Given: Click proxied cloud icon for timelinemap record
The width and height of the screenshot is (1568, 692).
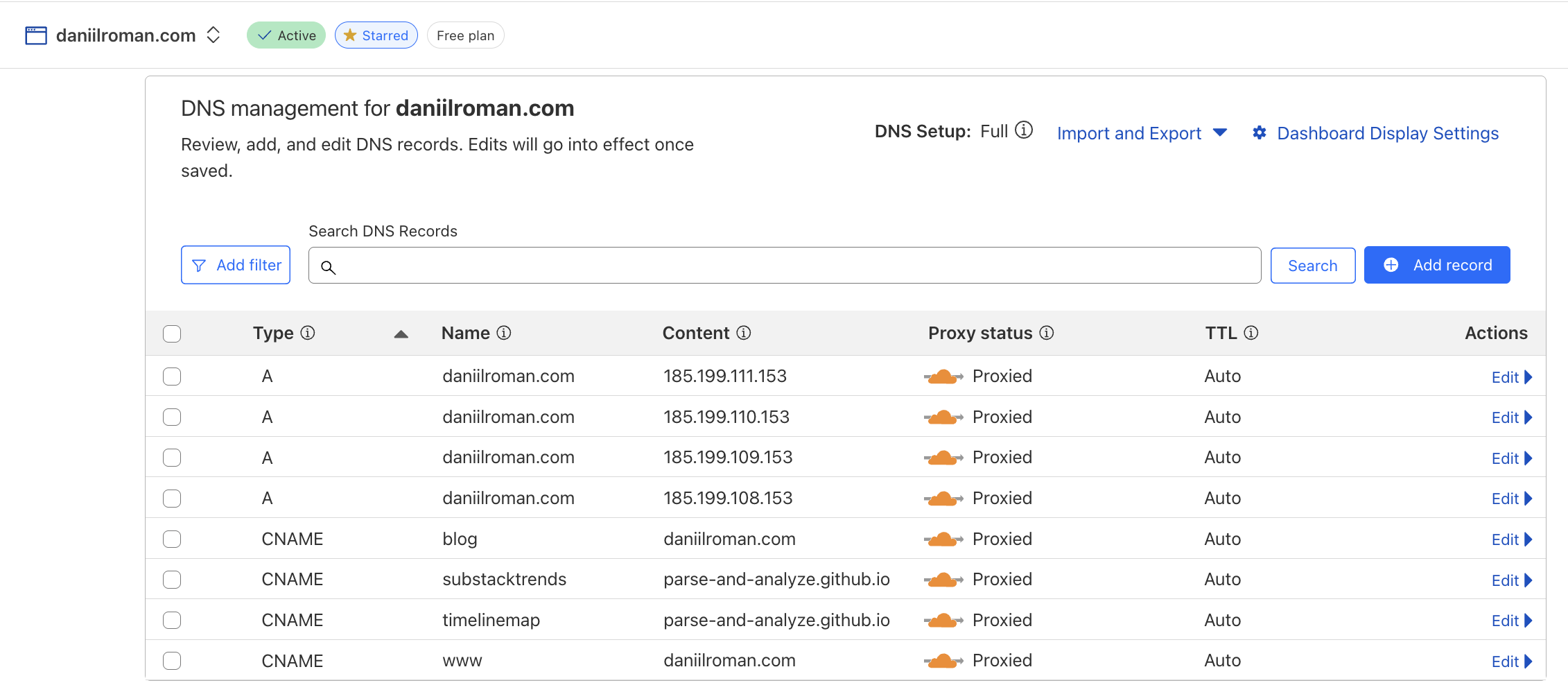Looking at the screenshot, I should (x=943, y=620).
